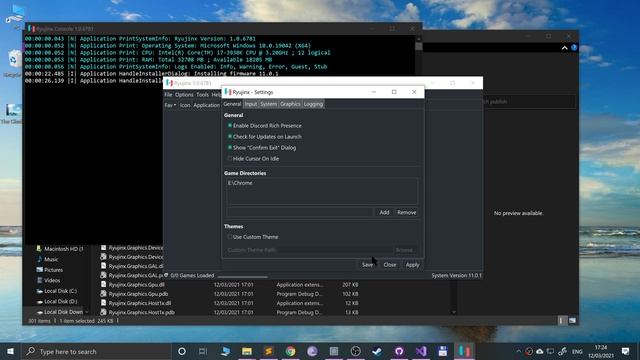Click Add game directory button
This screenshot has width=640, height=360.
pyautogui.click(x=384, y=212)
